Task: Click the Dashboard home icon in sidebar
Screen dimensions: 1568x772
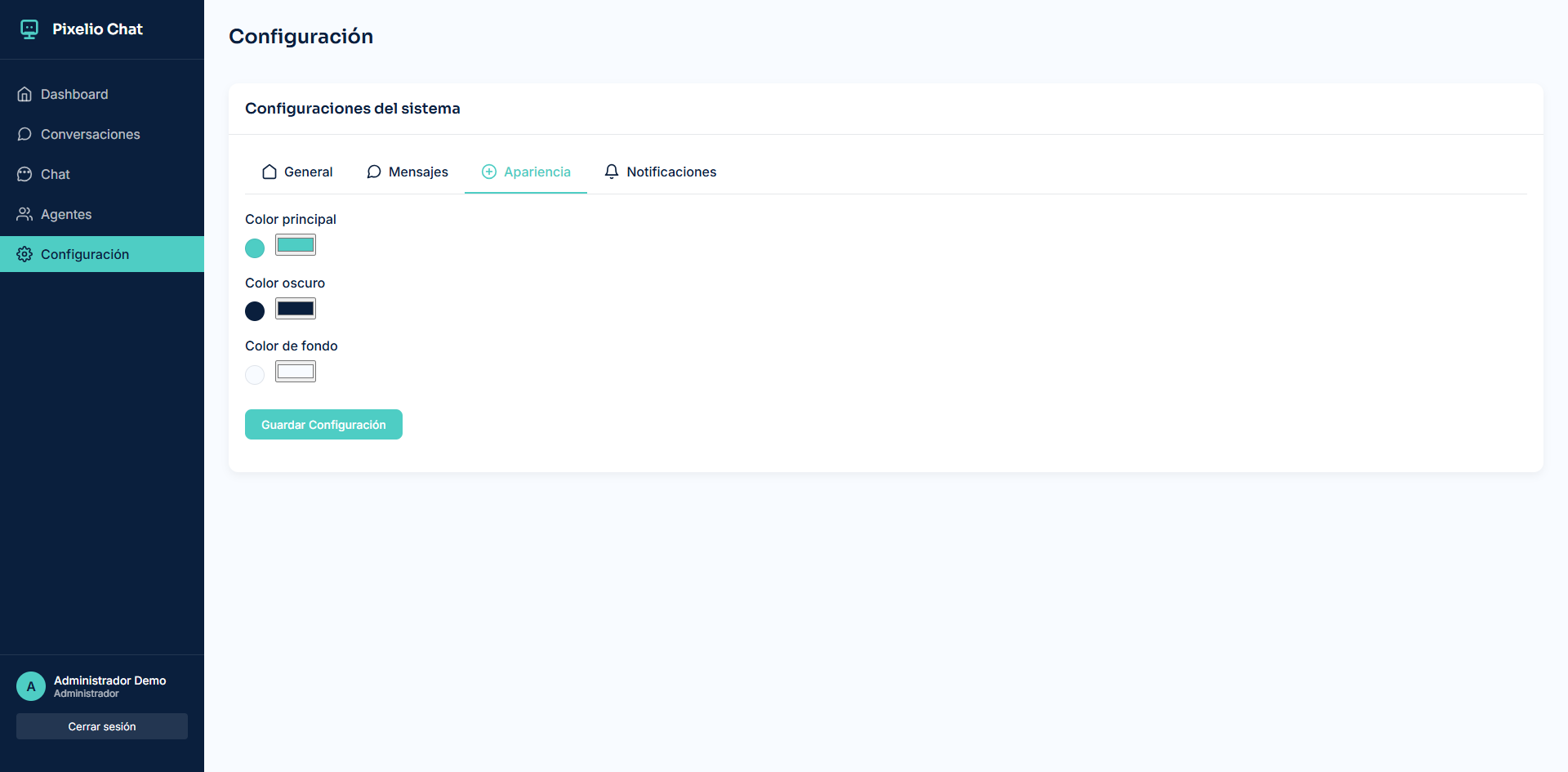Action: click(24, 94)
